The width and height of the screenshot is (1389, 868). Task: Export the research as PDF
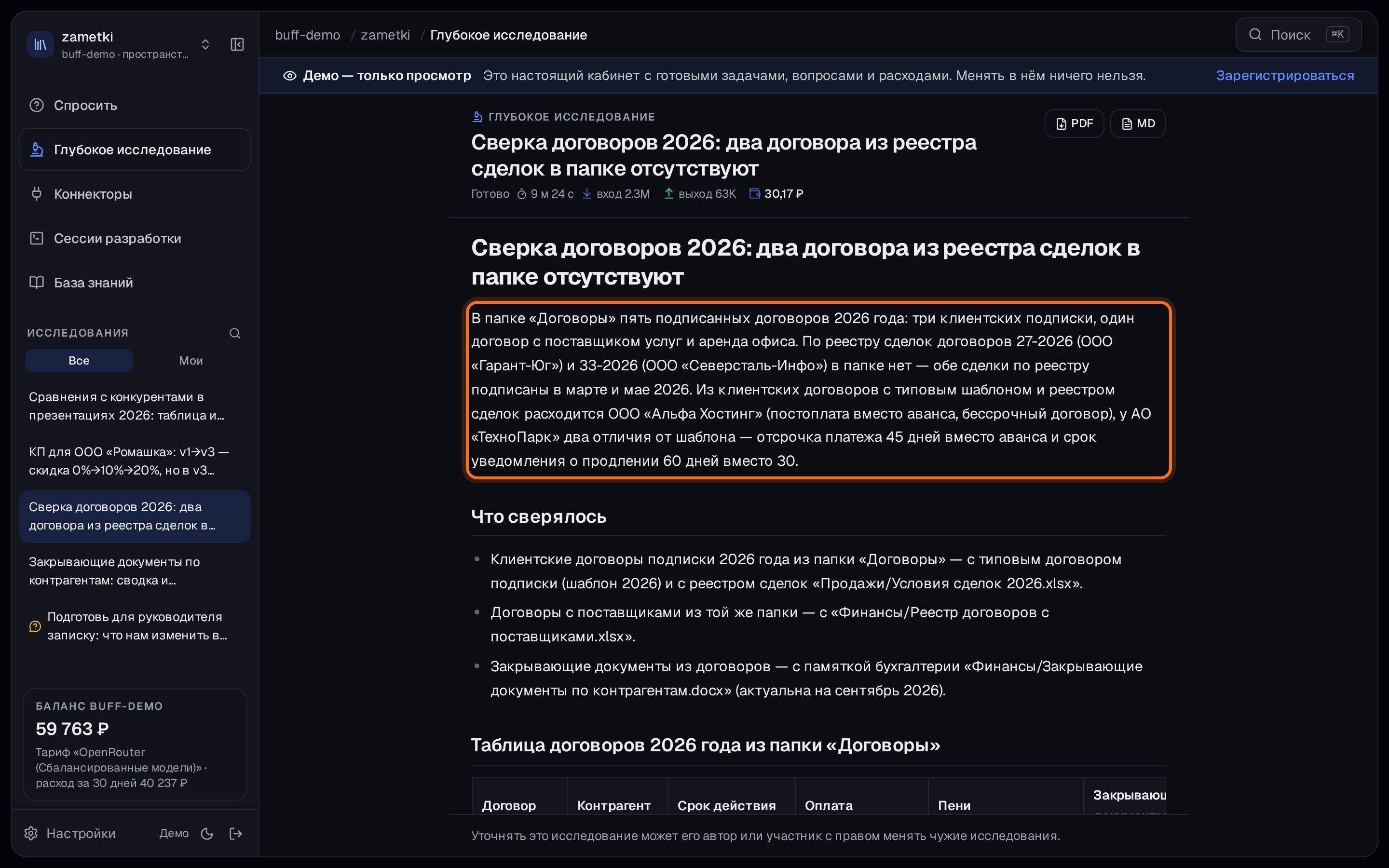coord(1074,123)
